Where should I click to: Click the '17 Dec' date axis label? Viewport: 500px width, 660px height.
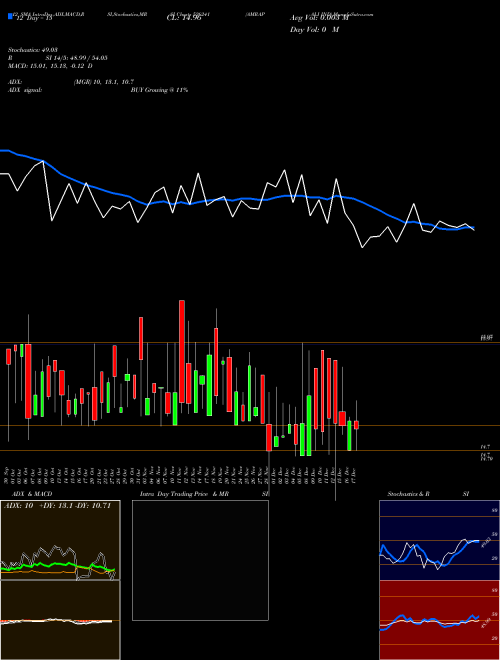(354, 475)
